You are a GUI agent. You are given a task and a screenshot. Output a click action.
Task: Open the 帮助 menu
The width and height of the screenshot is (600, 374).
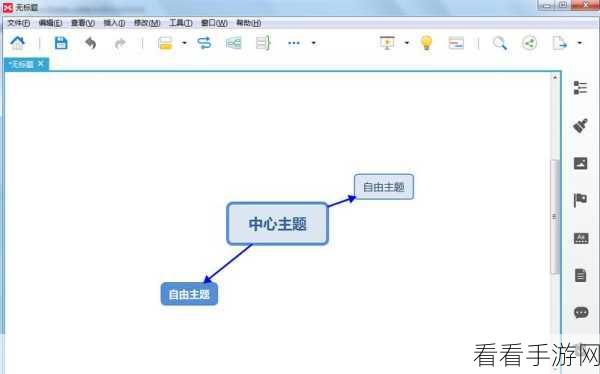coord(249,23)
